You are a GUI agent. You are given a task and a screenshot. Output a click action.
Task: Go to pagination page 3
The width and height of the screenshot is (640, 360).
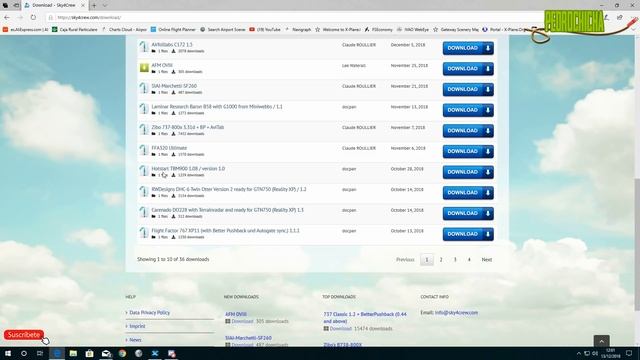coord(455,260)
